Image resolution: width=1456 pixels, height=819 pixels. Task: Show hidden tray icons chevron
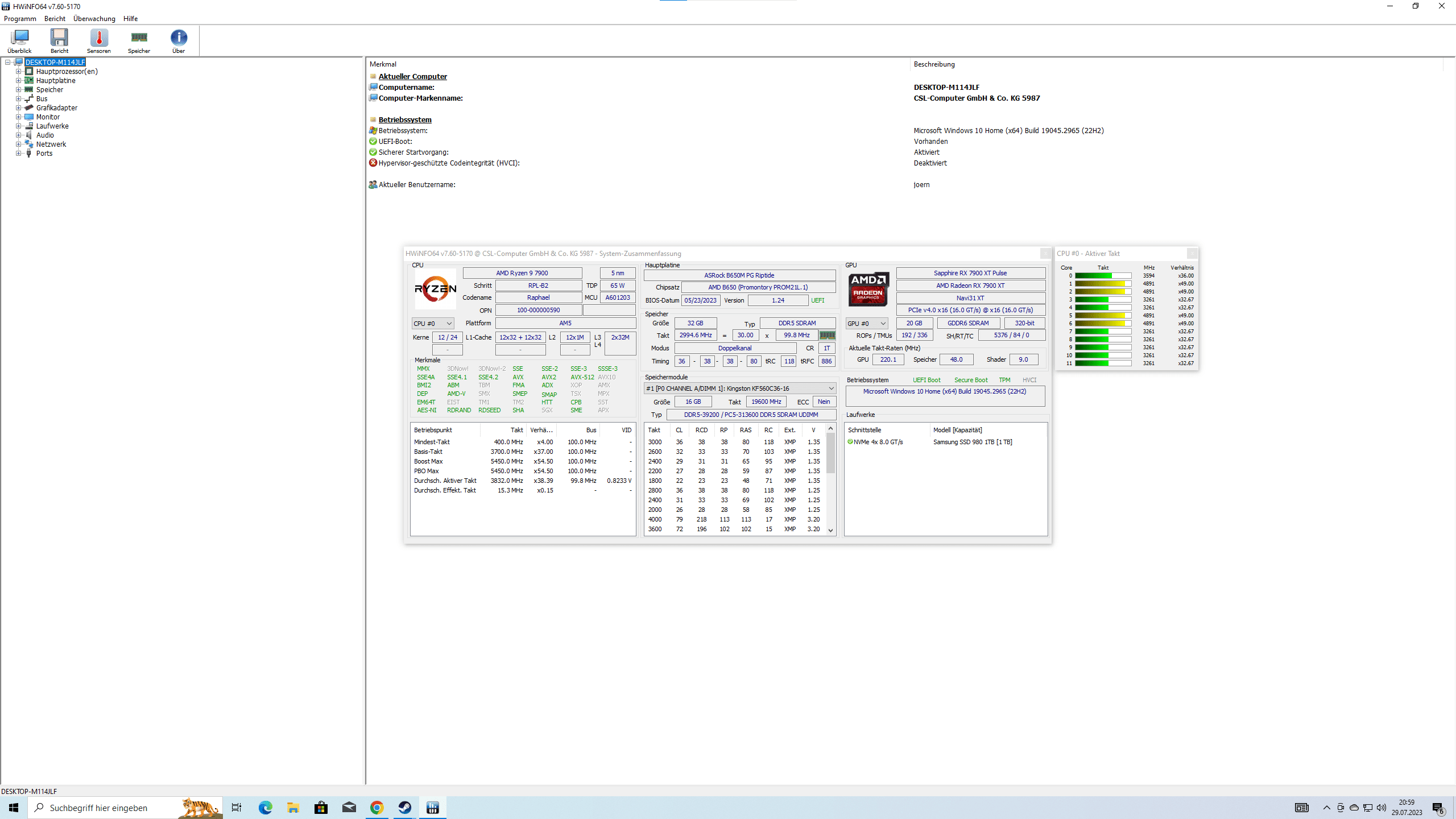pos(1327,808)
